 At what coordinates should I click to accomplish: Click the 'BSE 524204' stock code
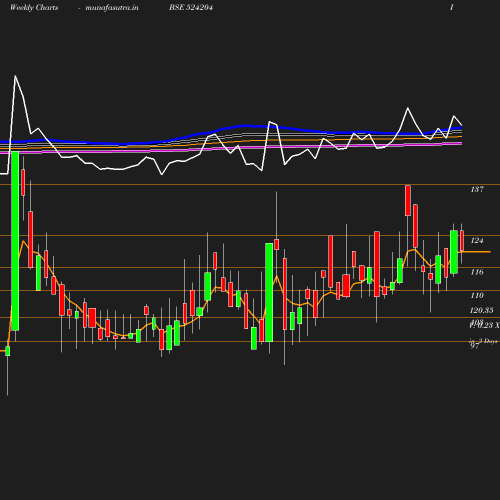191,7
